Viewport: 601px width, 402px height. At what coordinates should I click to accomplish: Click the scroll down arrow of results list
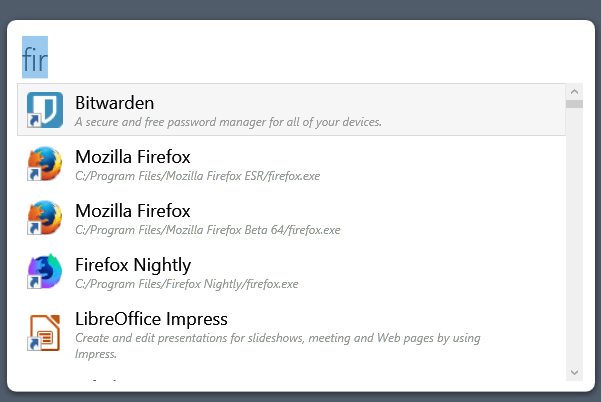tap(574, 372)
